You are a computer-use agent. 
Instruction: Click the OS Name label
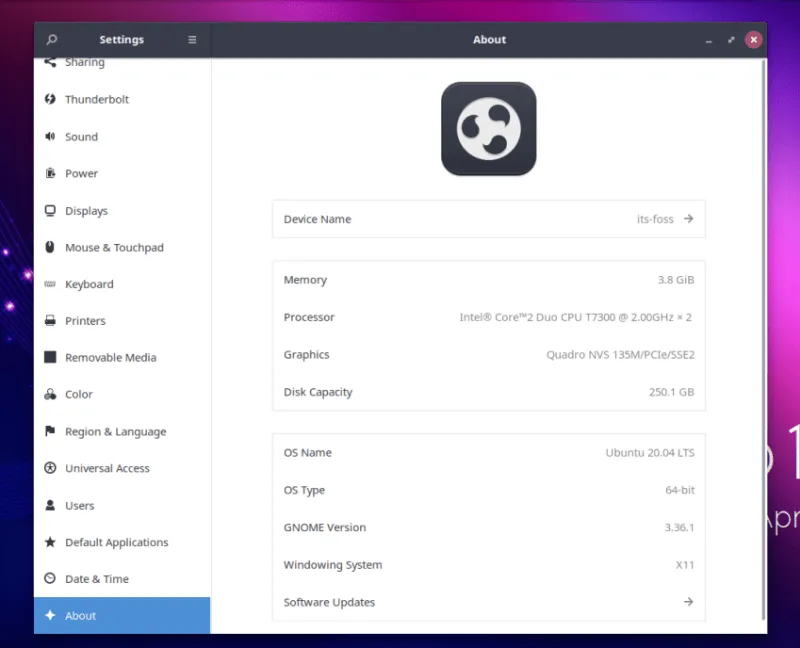308,453
